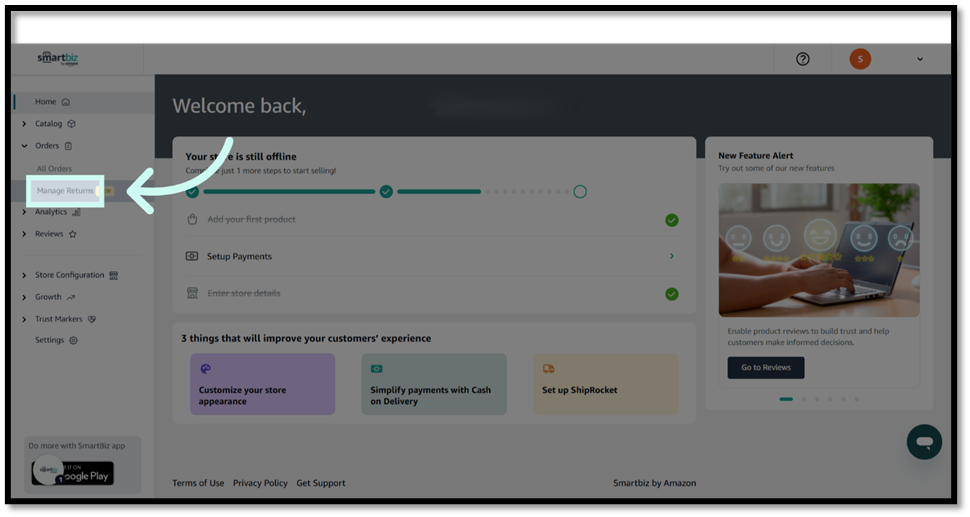Click the help question mark icon
970x517 pixels.
pos(802,59)
